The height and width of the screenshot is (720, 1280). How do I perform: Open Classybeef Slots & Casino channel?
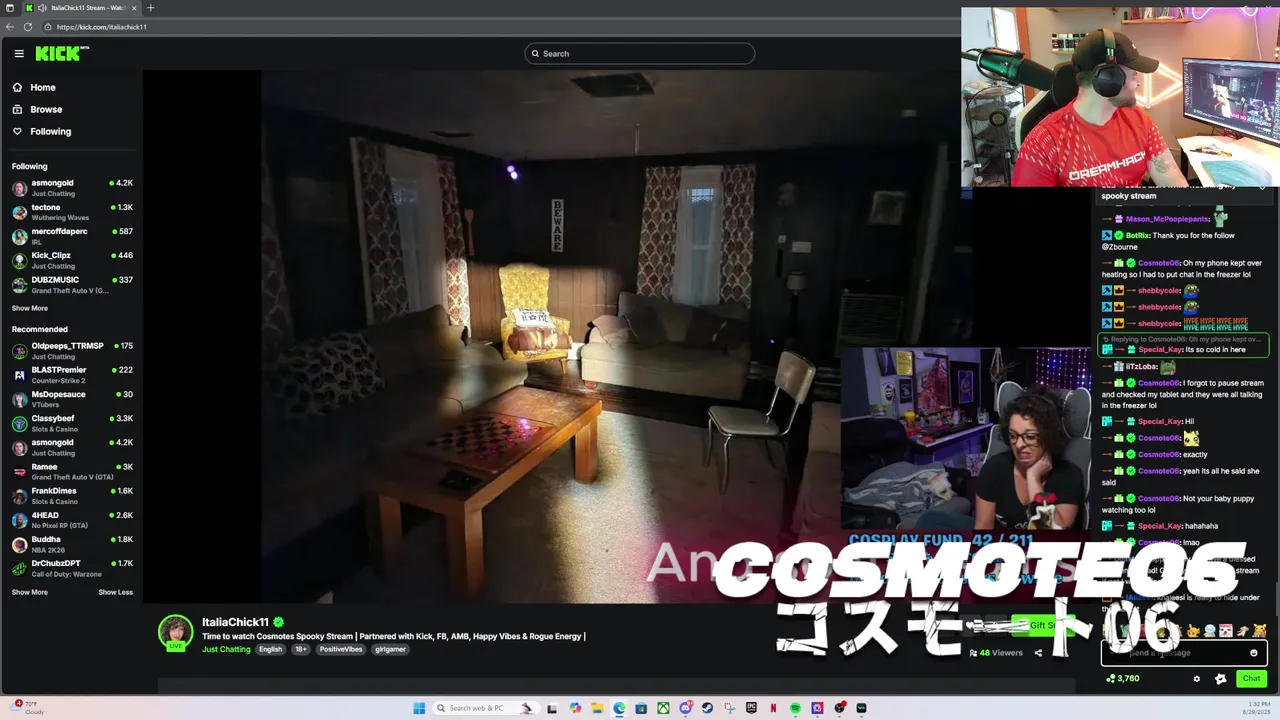click(72, 423)
